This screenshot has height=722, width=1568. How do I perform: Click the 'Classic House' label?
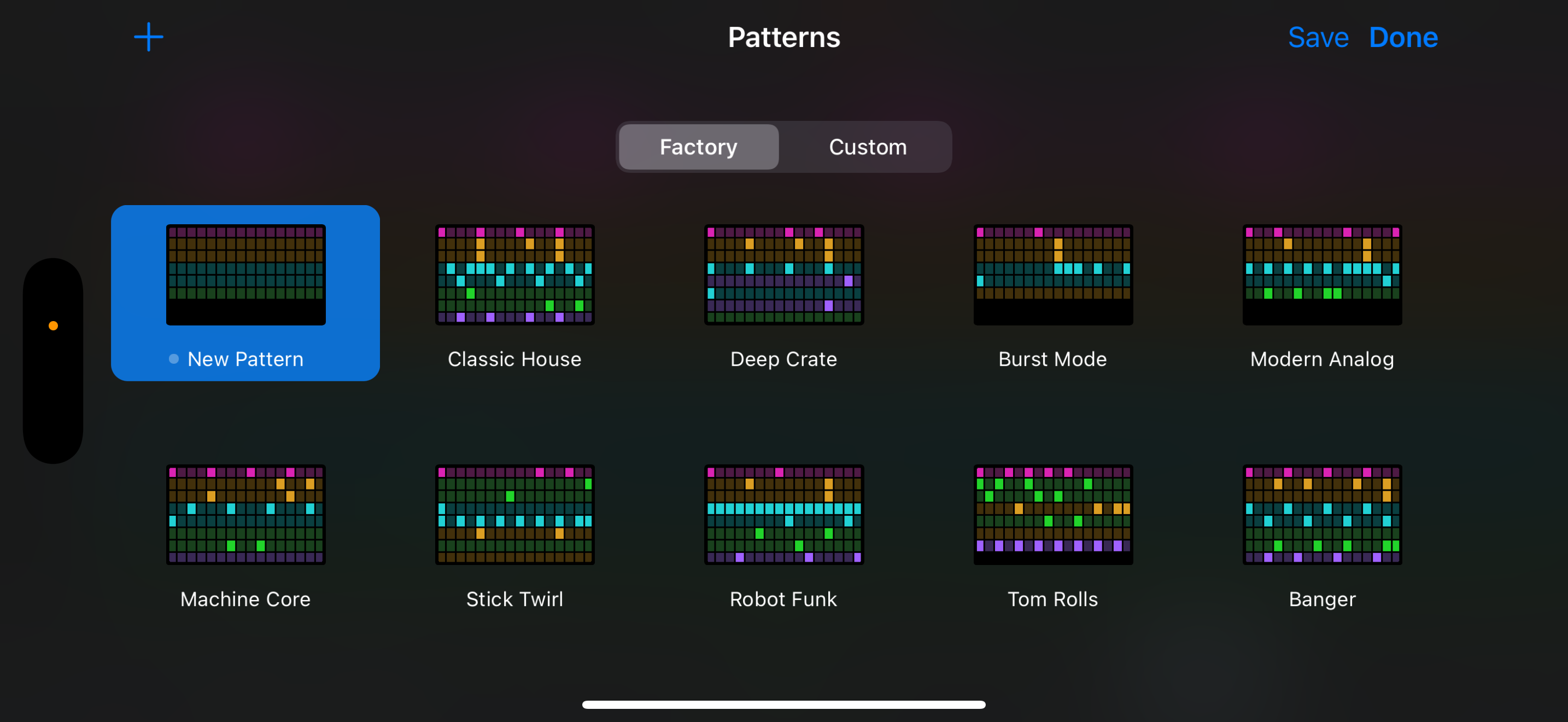[x=515, y=359]
